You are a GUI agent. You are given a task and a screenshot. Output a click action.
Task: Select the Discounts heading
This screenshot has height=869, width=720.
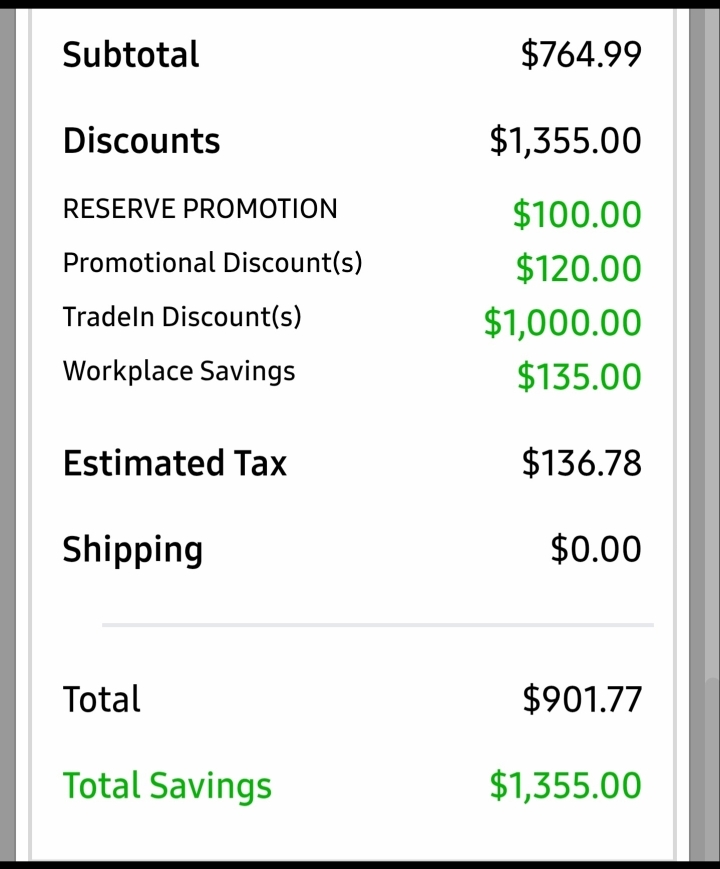(x=141, y=140)
